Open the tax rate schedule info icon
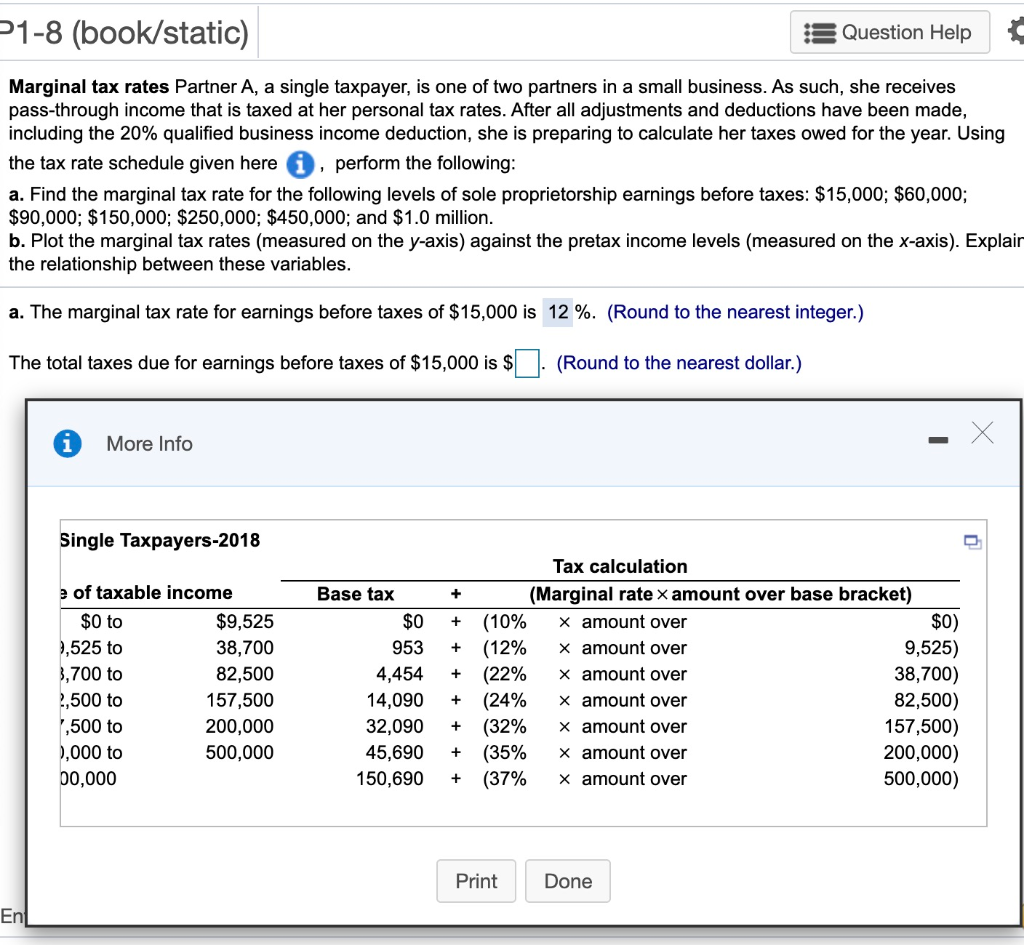The width and height of the screenshot is (1024, 945). click(300, 164)
